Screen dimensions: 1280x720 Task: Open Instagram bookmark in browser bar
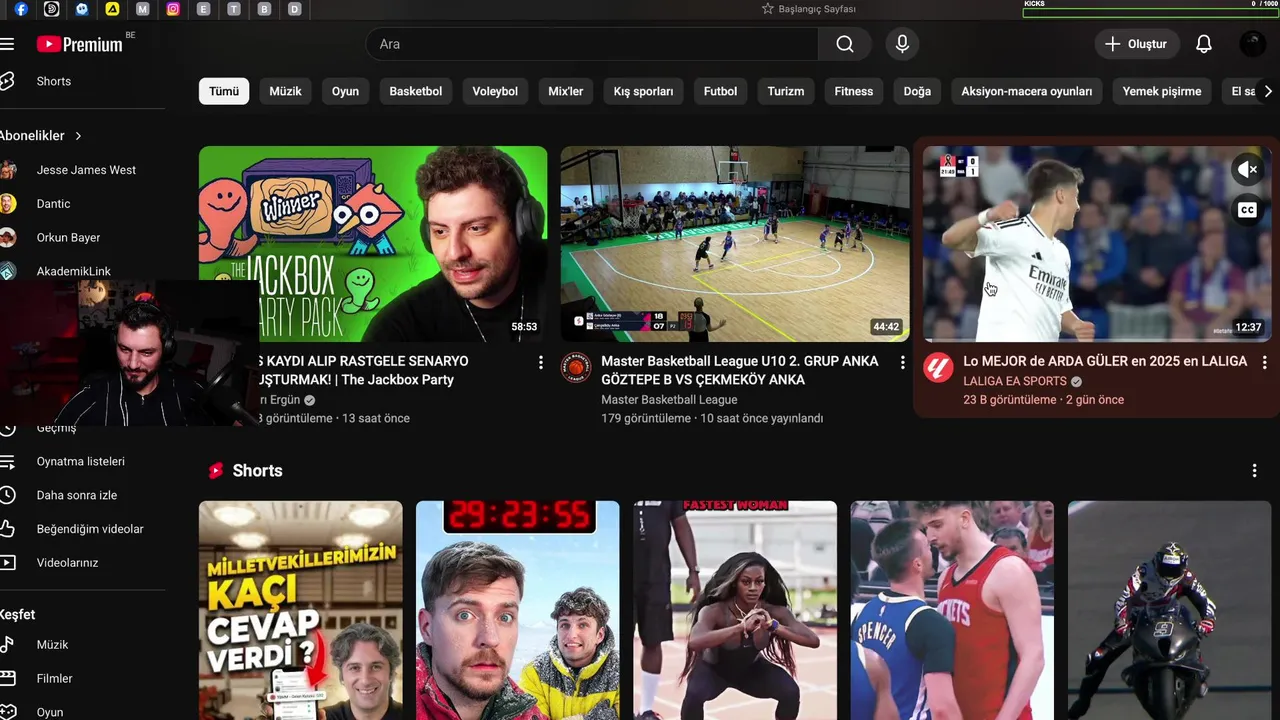coord(173,9)
